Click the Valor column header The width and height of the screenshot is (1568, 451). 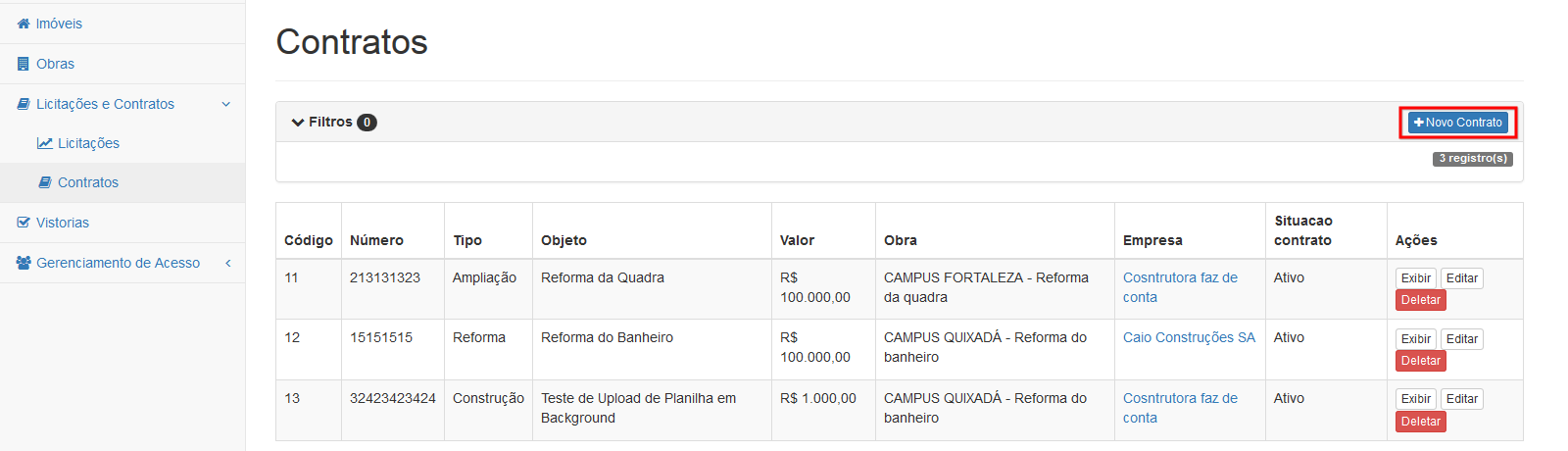pyautogui.click(x=797, y=240)
